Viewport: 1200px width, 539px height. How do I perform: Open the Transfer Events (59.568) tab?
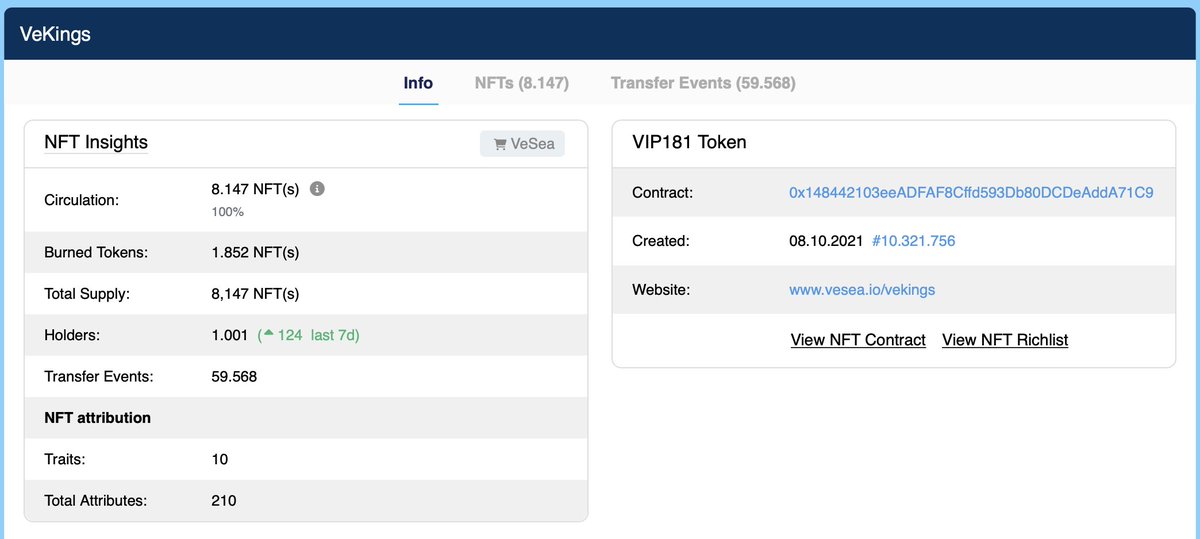coord(703,83)
